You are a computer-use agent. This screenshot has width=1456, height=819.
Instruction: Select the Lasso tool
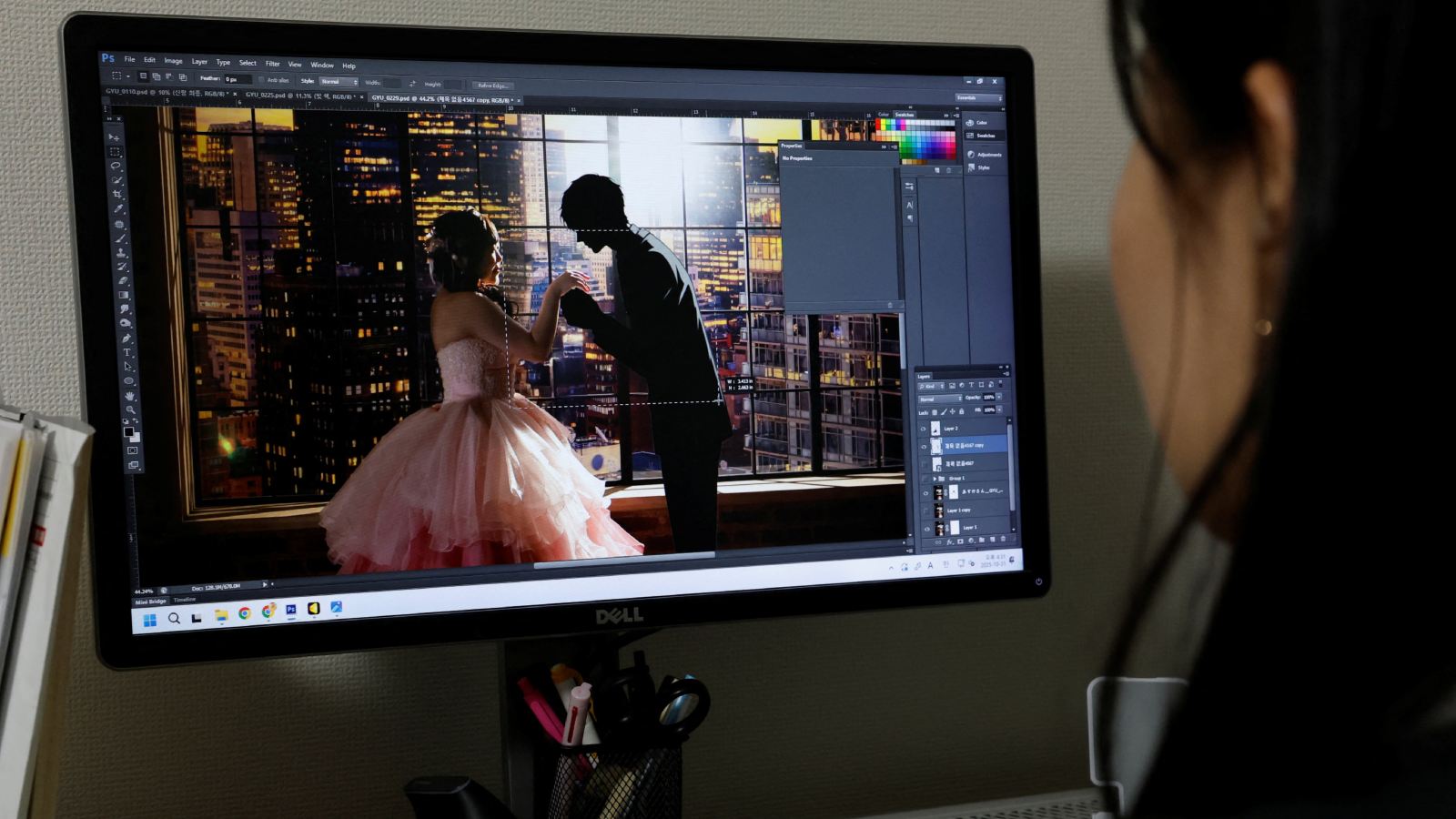pos(116,166)
